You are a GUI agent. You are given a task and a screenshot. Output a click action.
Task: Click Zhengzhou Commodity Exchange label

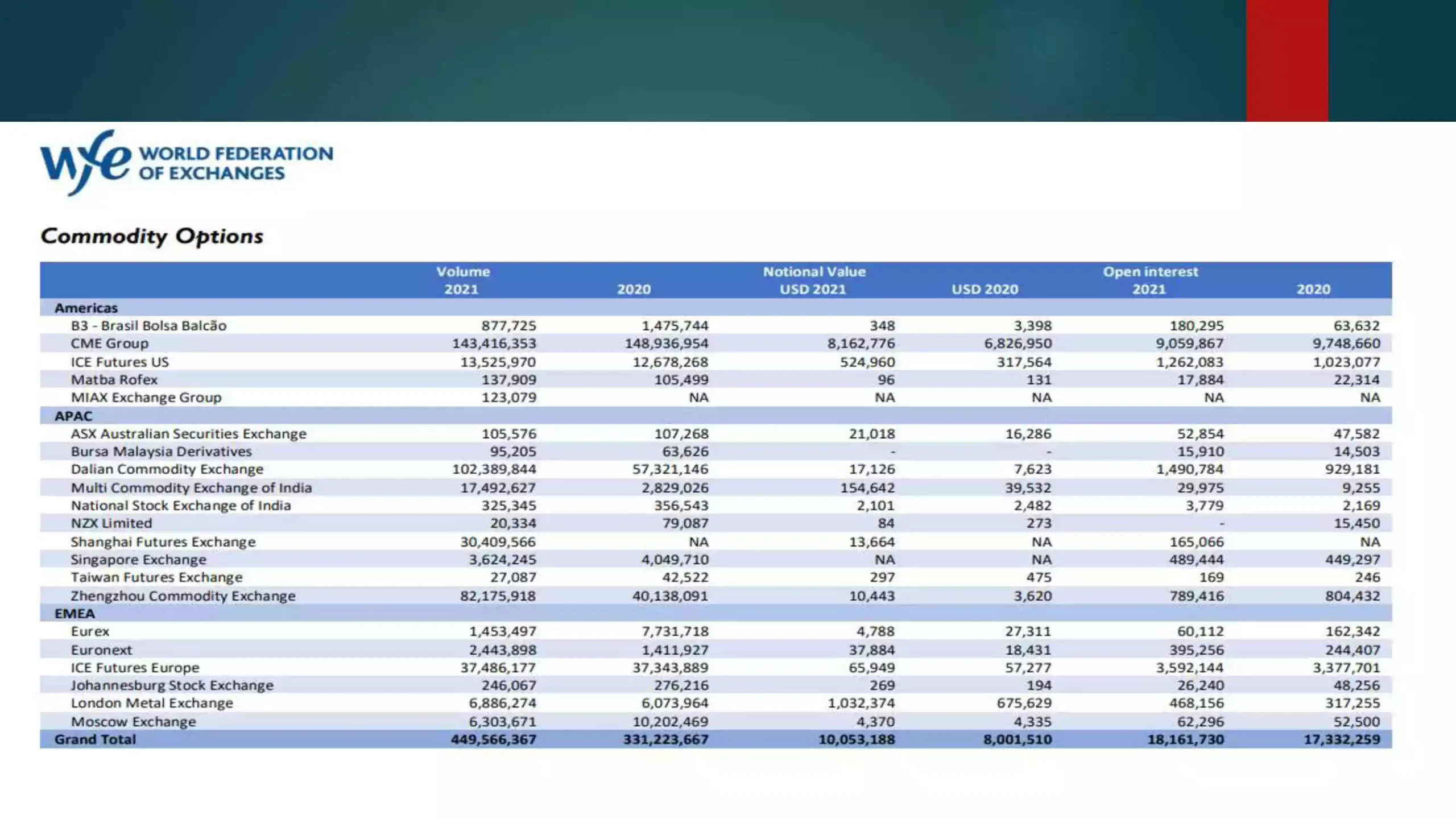[183, 595]
